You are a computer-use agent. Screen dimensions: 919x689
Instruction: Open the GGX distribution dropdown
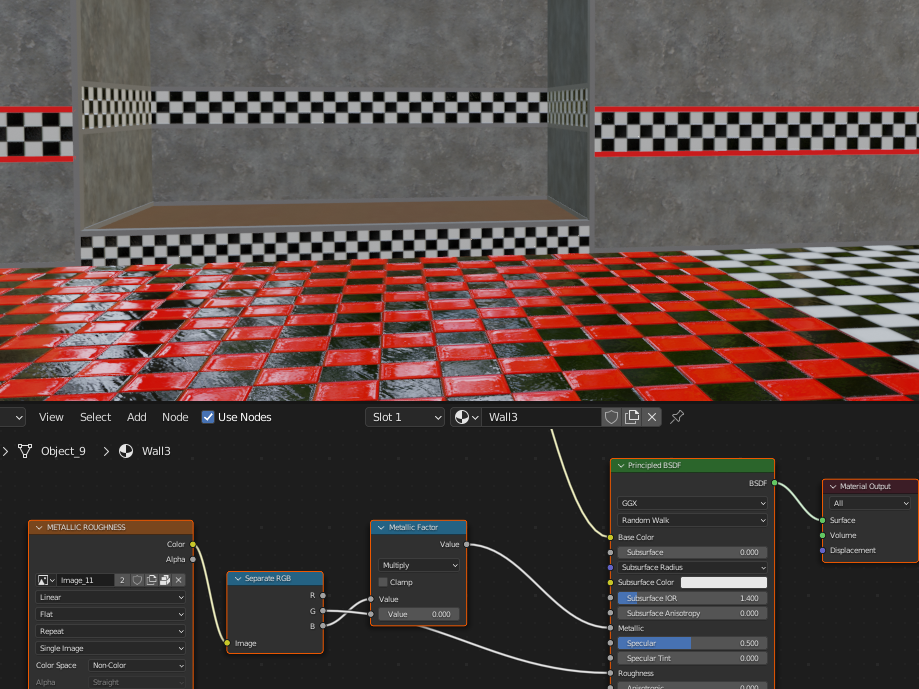692,503
